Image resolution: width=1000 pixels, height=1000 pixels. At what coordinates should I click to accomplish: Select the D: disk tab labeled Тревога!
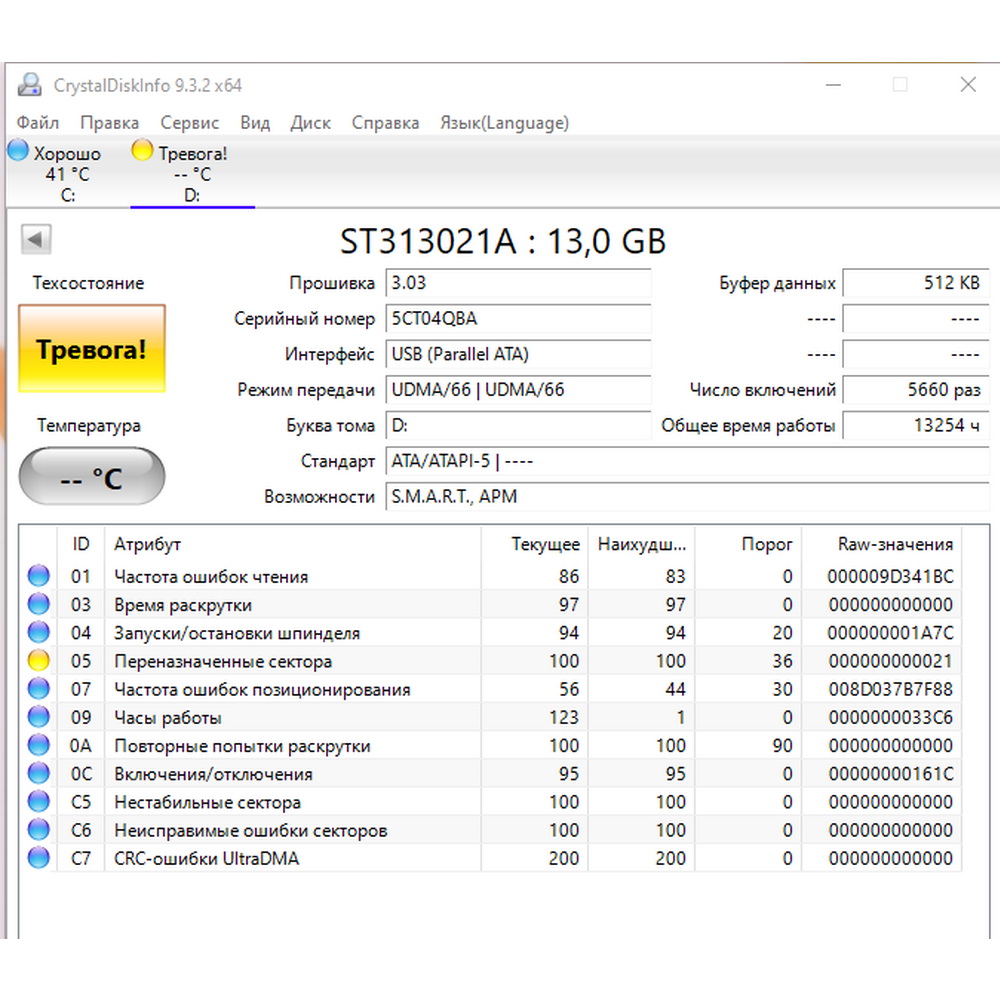[193, 172]
